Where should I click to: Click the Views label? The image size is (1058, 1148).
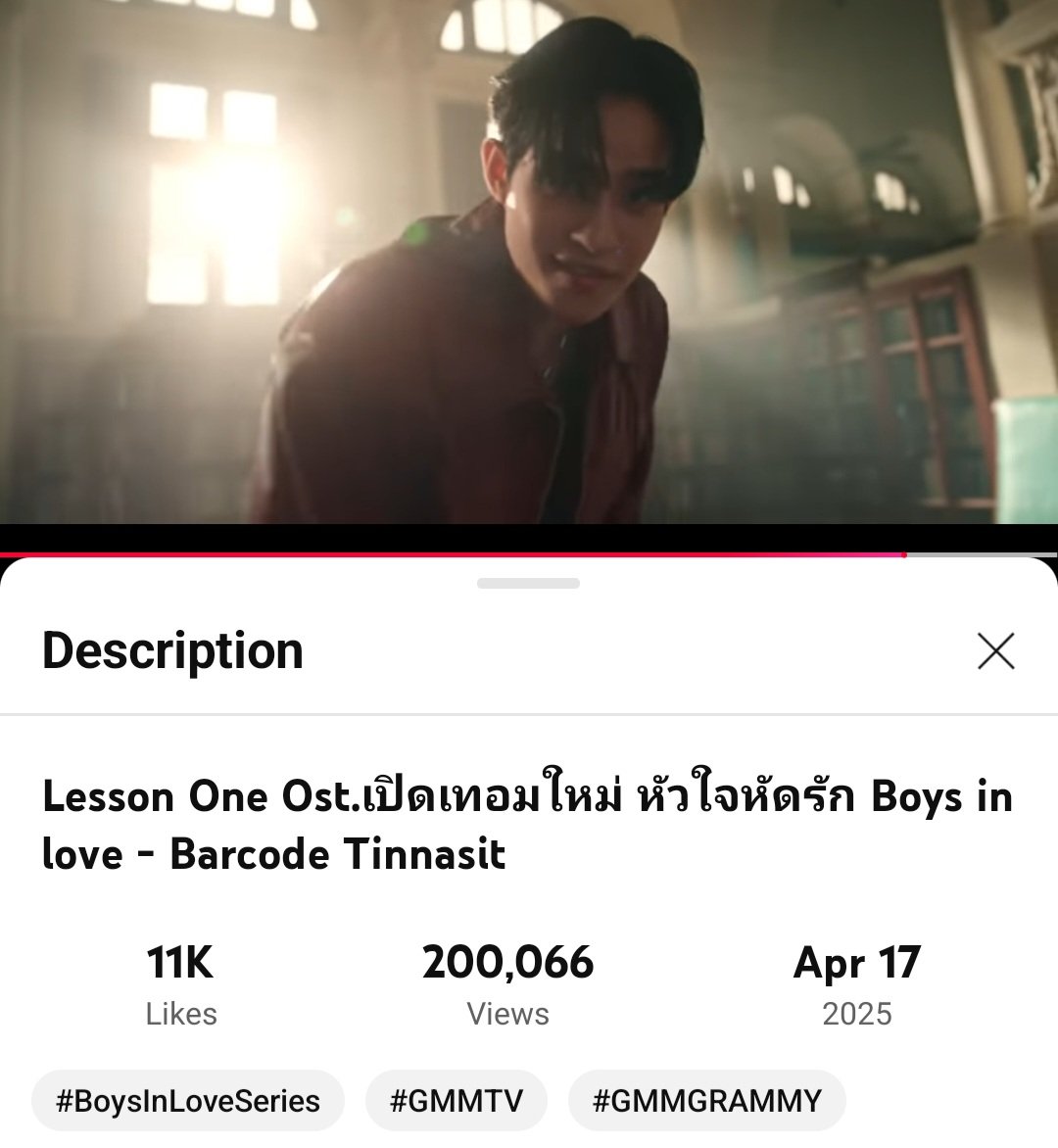(x=507, y=1014)
